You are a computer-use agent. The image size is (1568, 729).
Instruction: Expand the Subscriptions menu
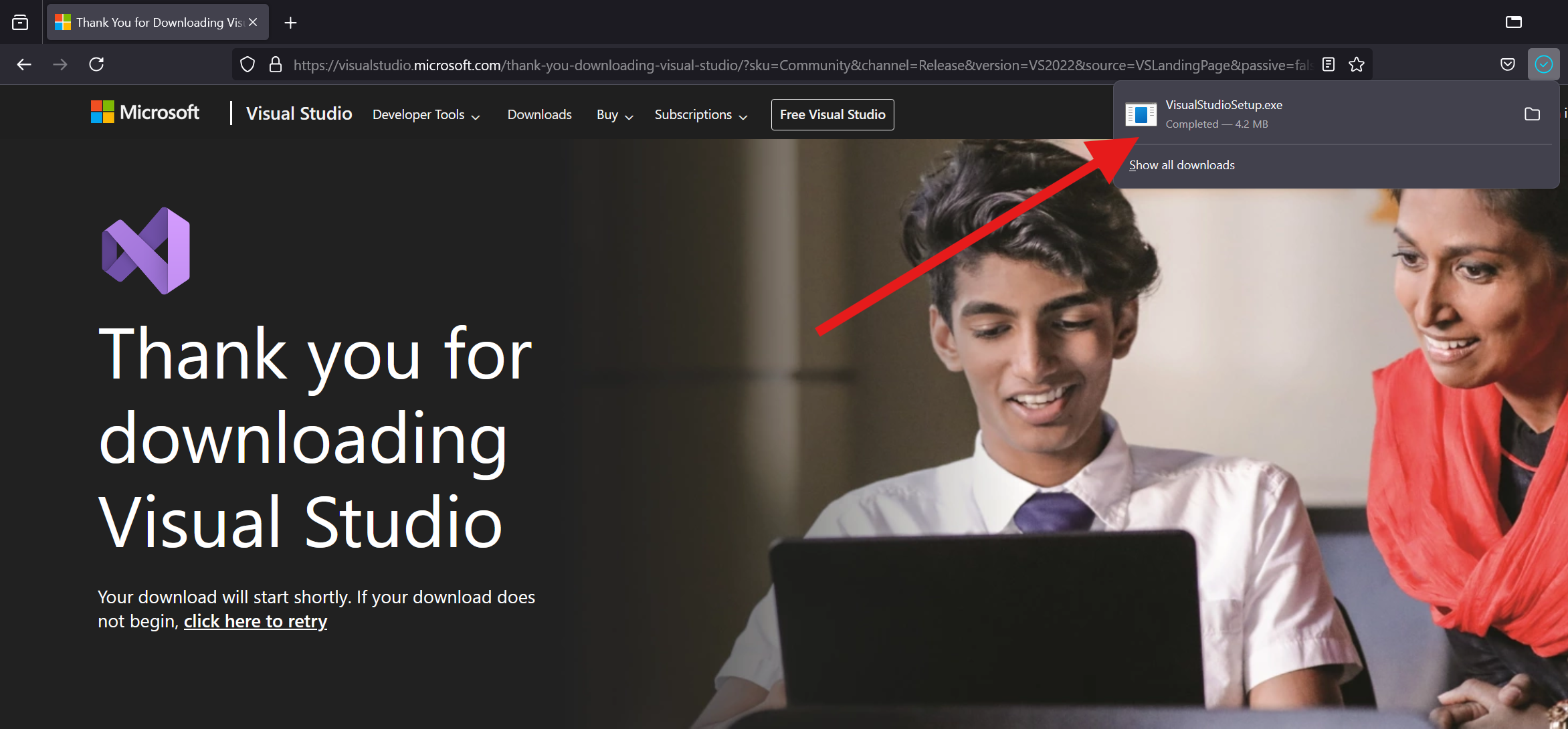point(701,115)
